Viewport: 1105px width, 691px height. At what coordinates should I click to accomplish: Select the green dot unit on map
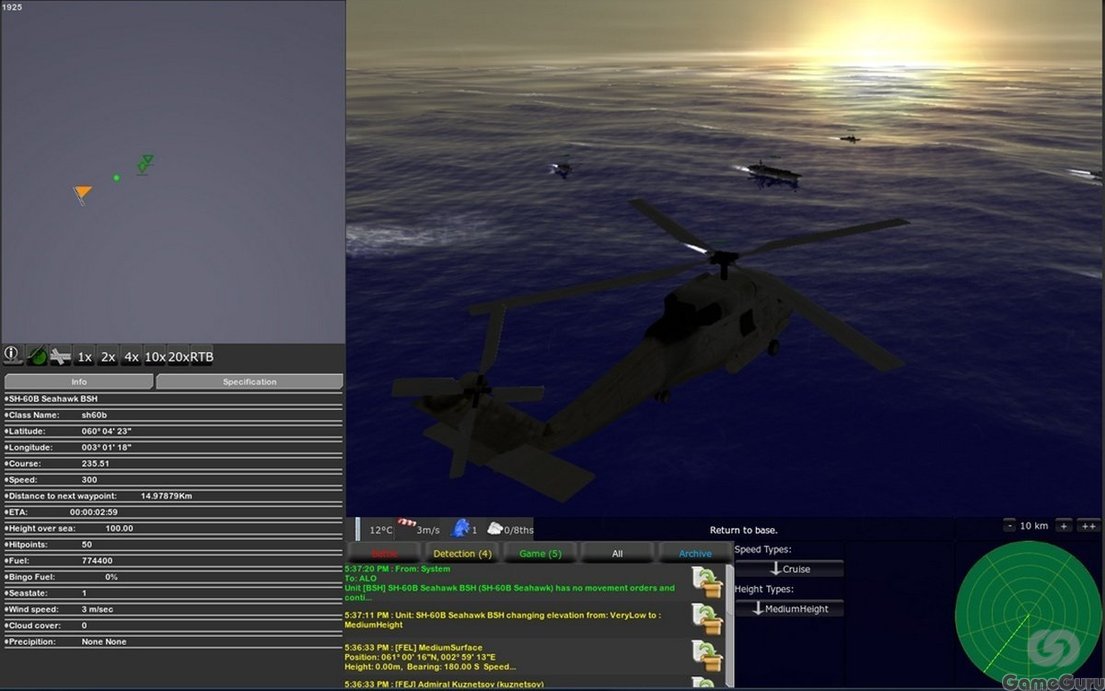pyautogui.click(x=116, y=178)
